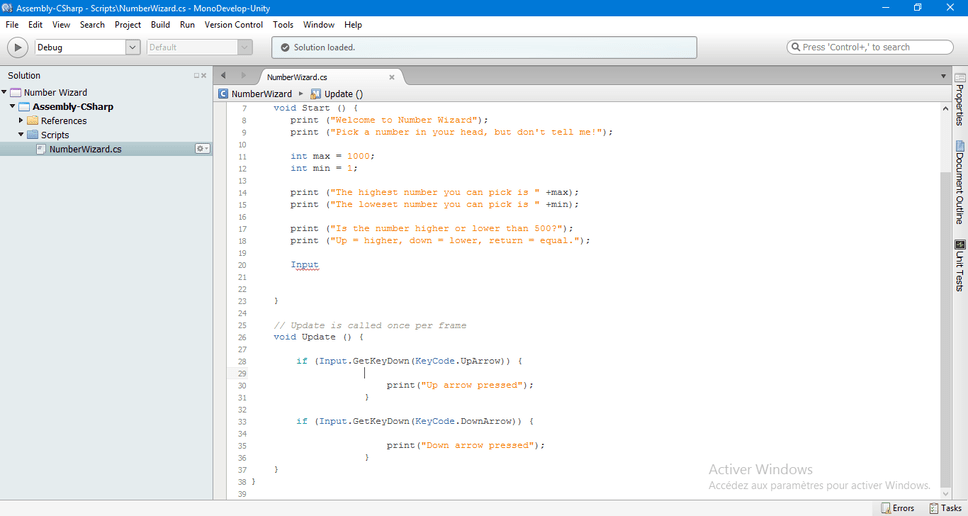Expand the References folder
The height and width of the screenshot is (516, 968).
(x=21, y=120)
